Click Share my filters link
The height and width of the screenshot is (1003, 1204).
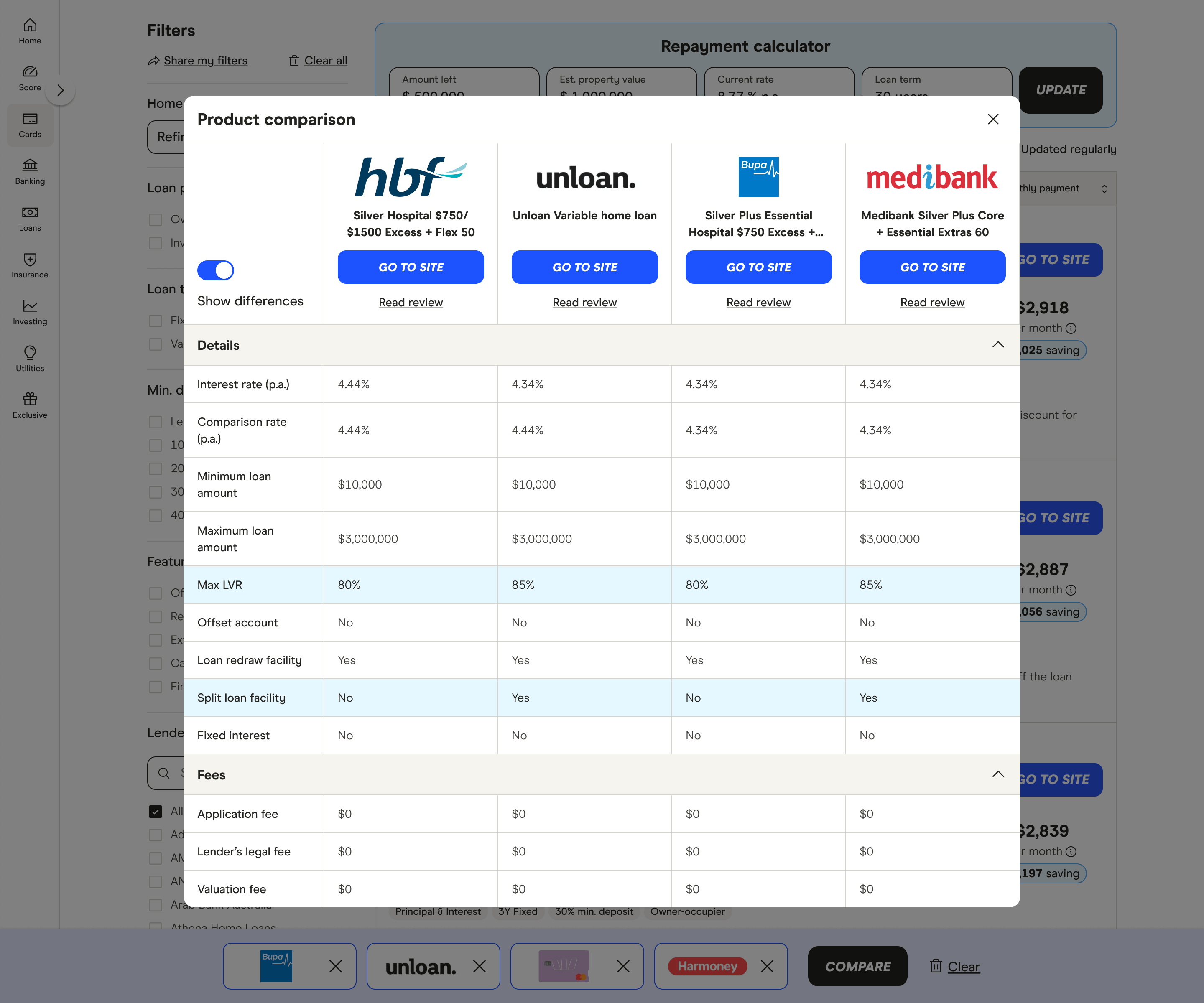coord(205,61)
